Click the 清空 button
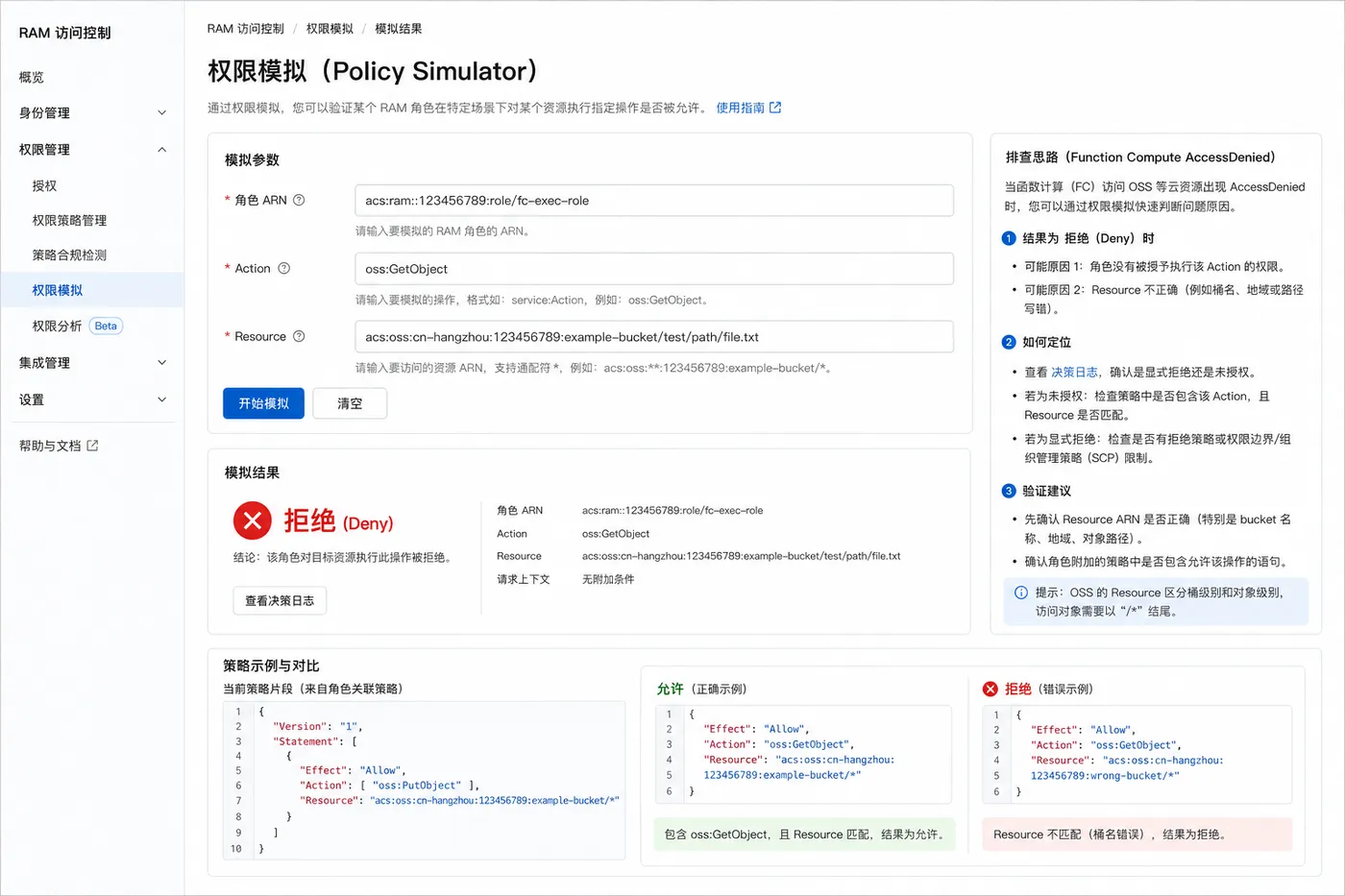This screenshot has width=1345, height=896. [x=350, y=403]
